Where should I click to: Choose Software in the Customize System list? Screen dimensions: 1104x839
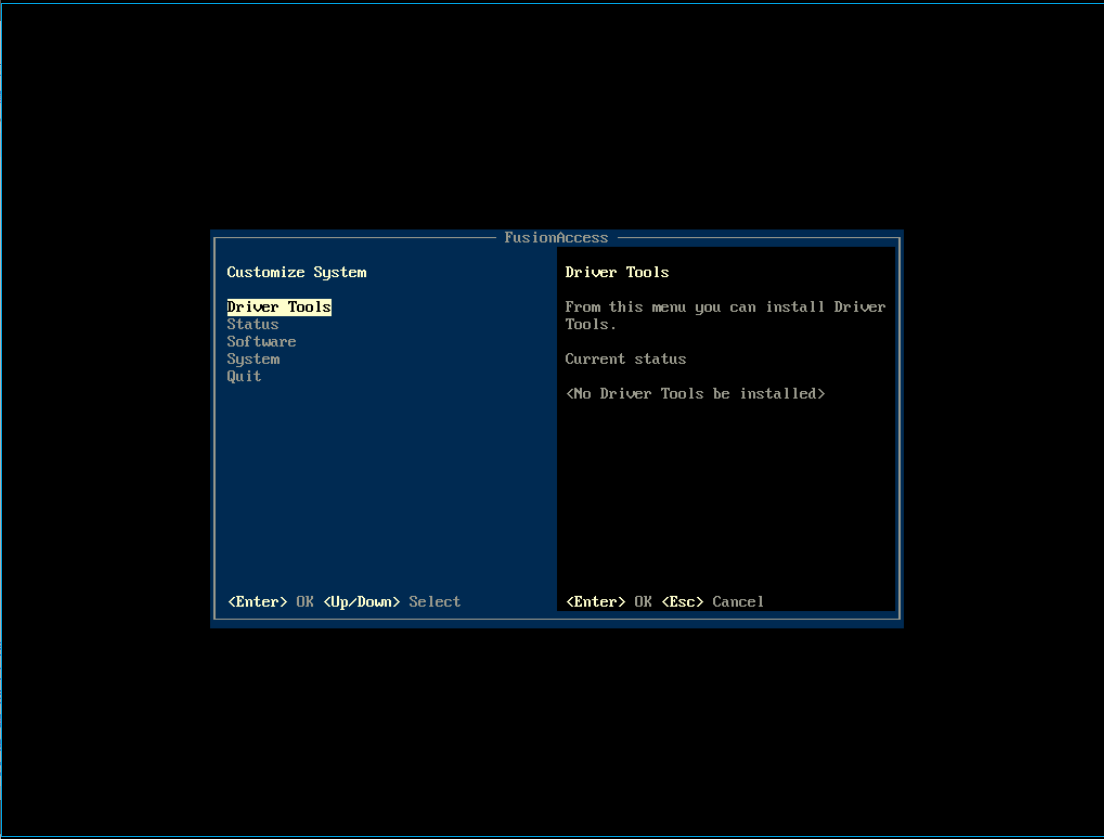point(261,342)
